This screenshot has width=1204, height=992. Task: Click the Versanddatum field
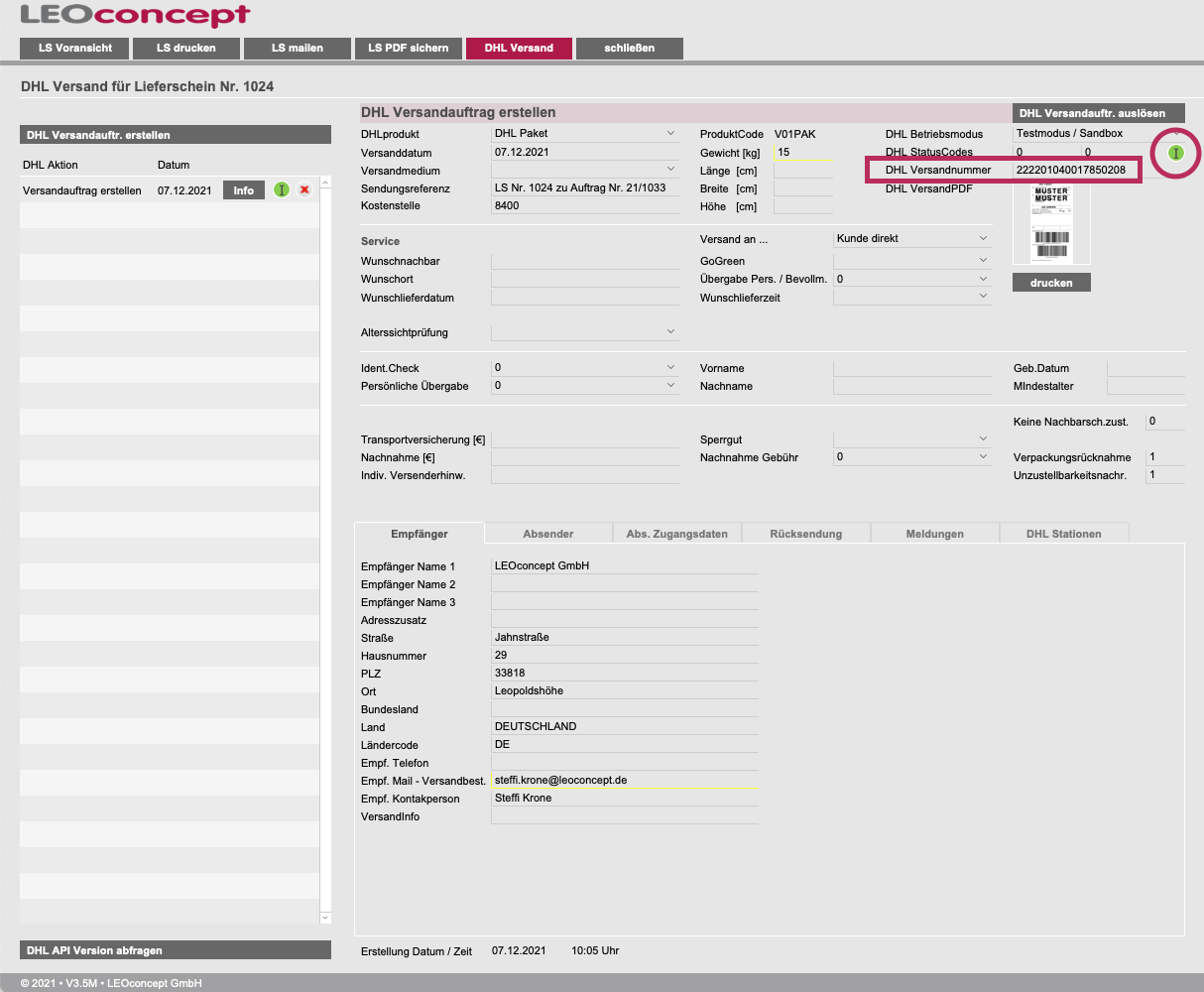585,152
